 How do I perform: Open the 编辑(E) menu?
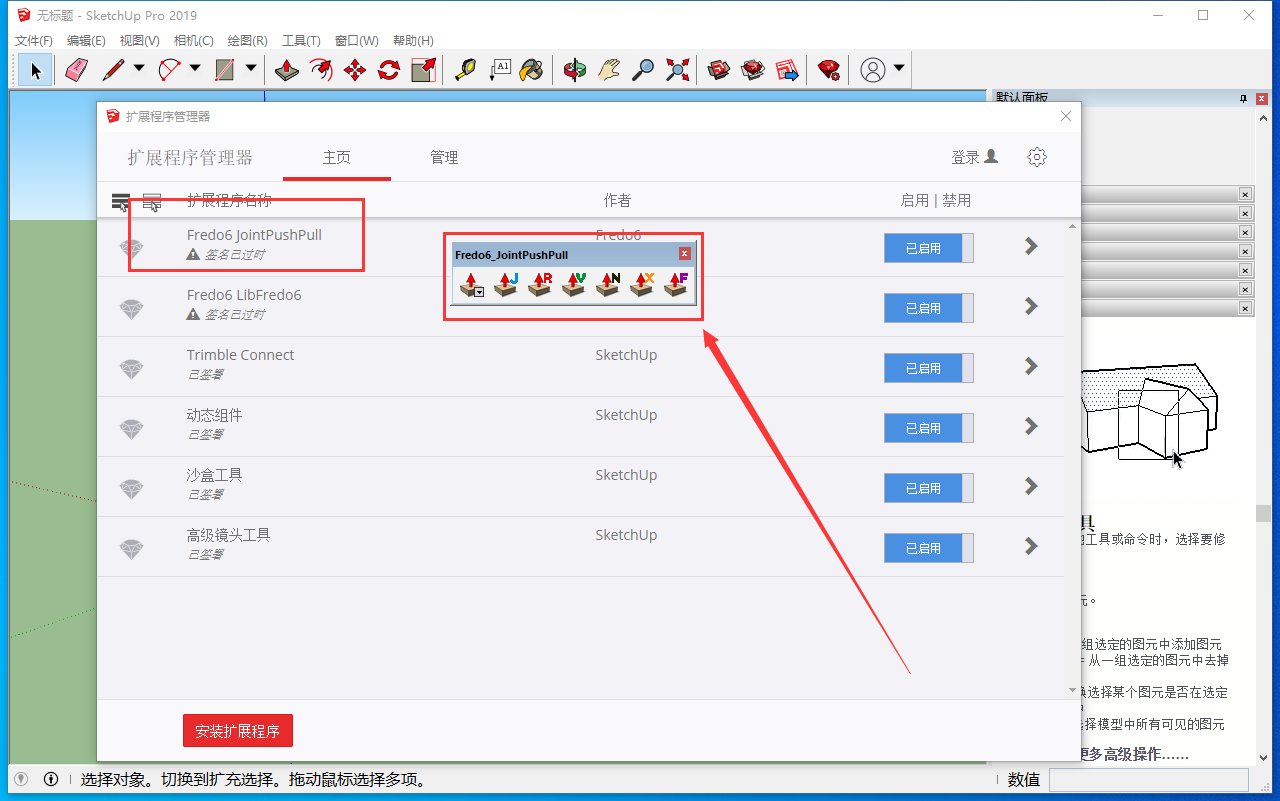pyautogui.click(x=86, y=41)
